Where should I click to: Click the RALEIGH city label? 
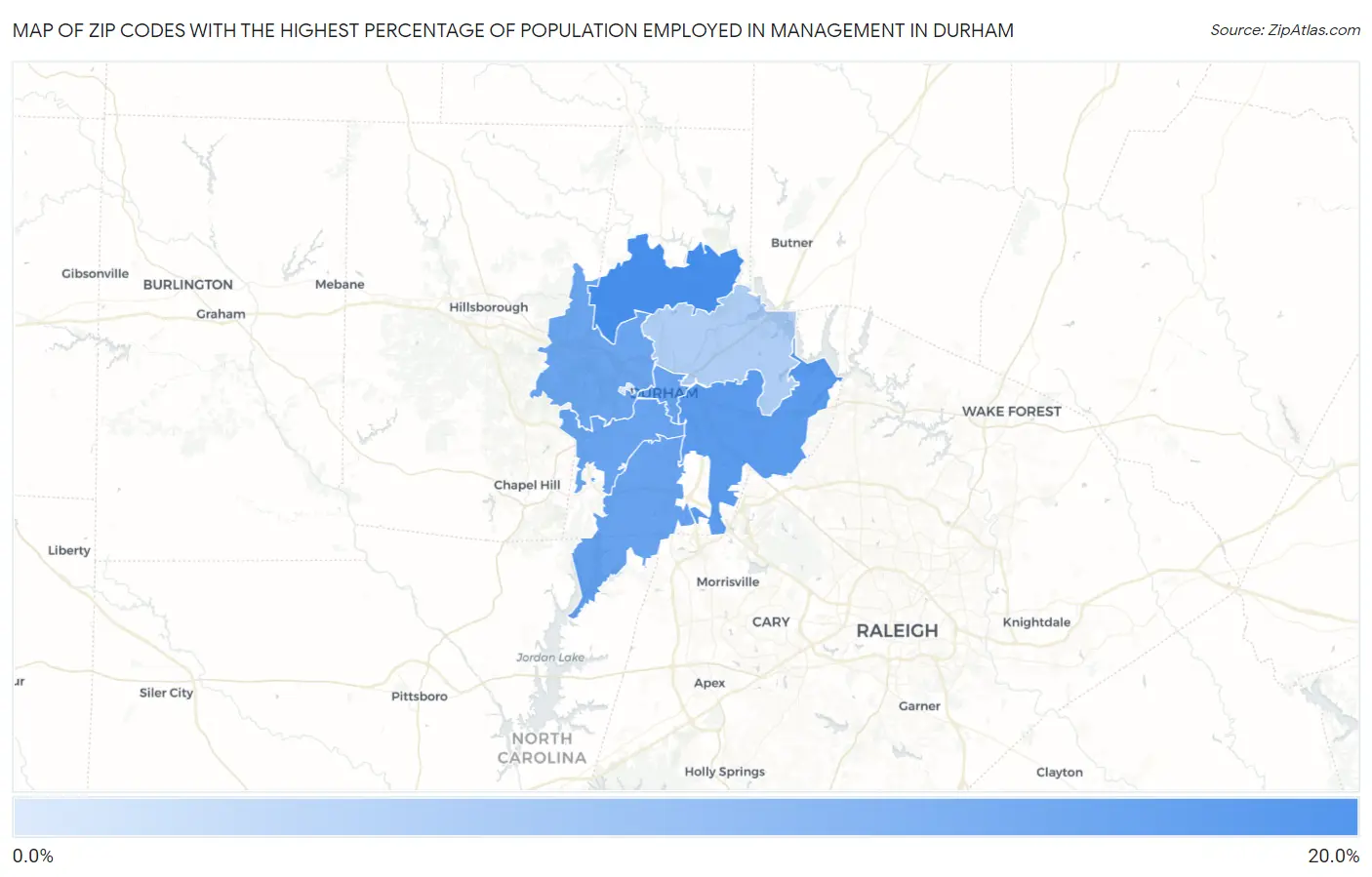pyautogui.click(x=897, y=631)
